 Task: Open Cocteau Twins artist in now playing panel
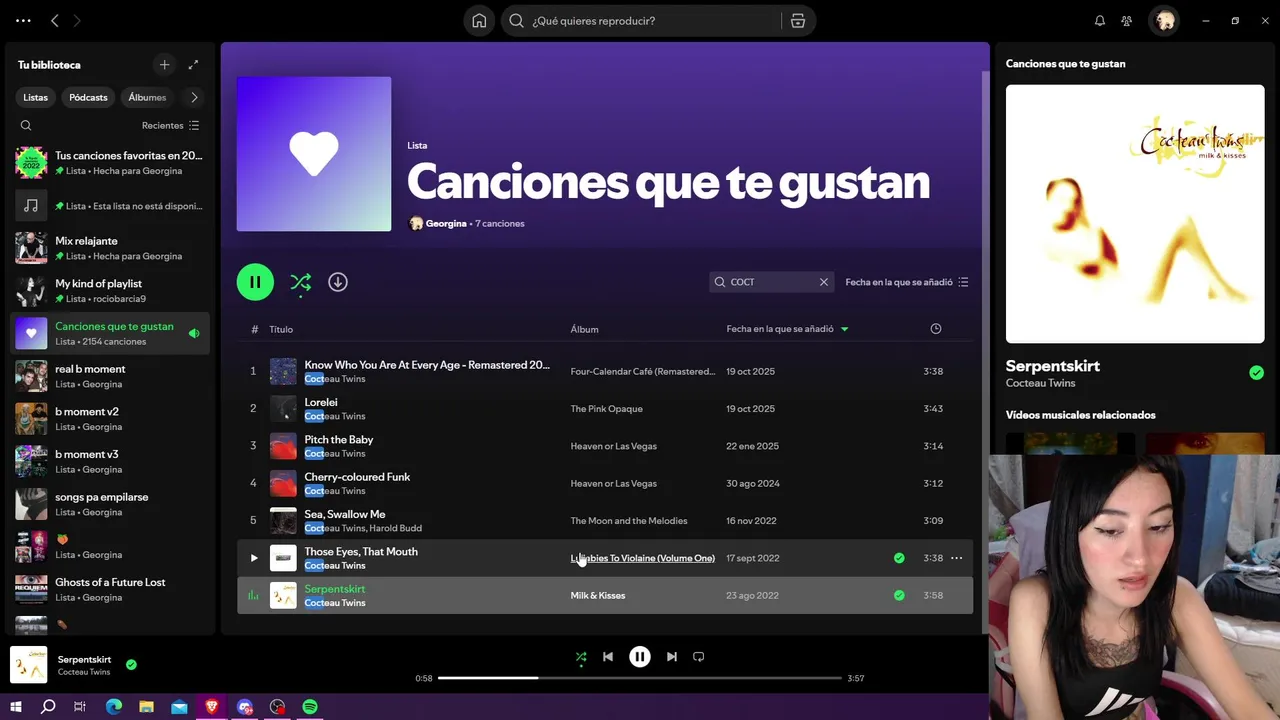tap(1041, 383)
